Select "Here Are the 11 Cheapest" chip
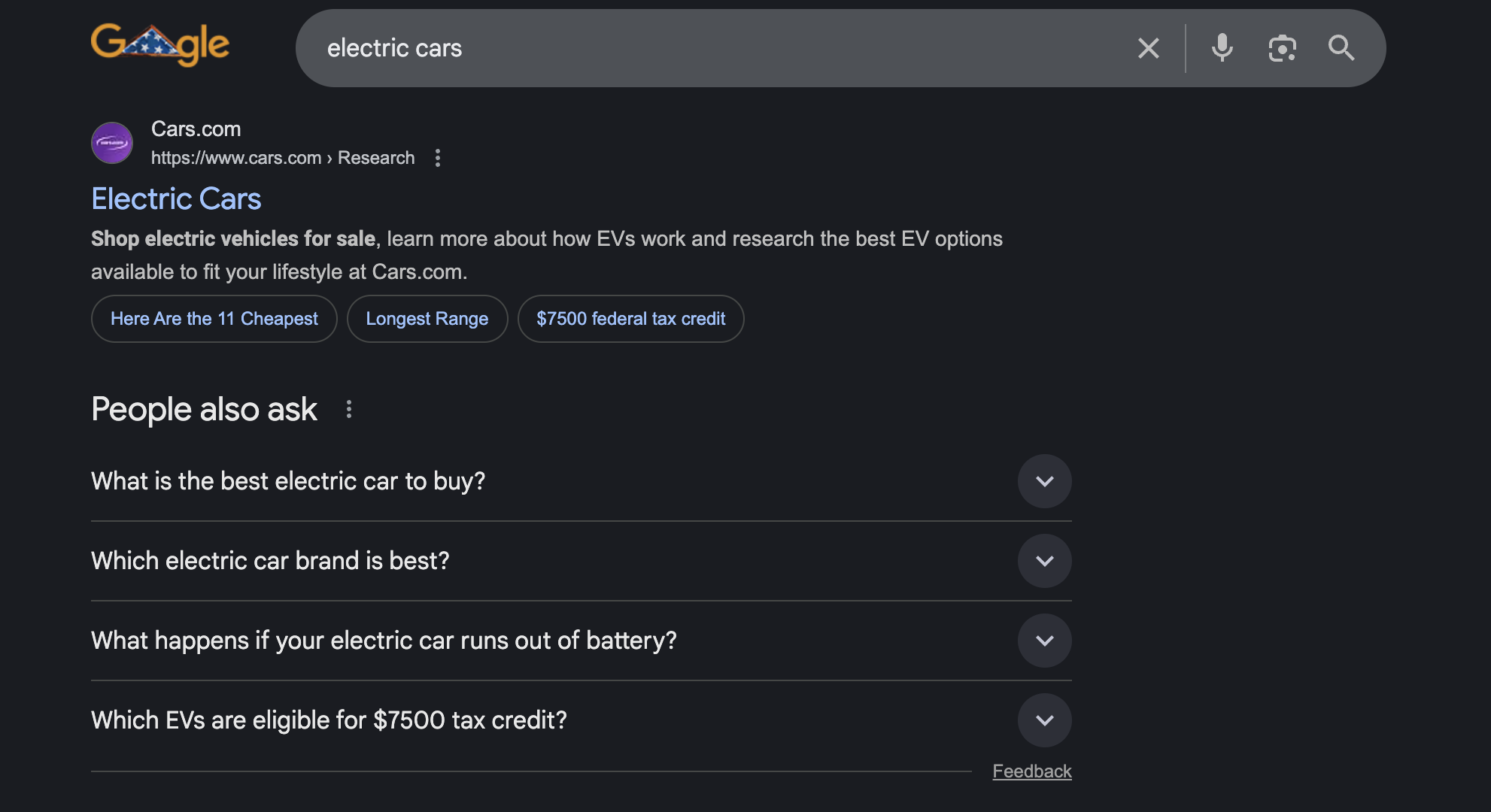The width and height of the screenshot is (1491, 812). (x=214, y=319)
